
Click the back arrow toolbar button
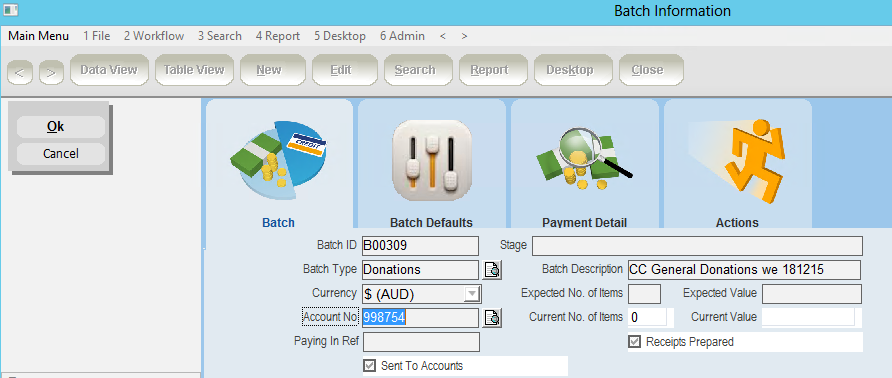click(x=19, y=72)
